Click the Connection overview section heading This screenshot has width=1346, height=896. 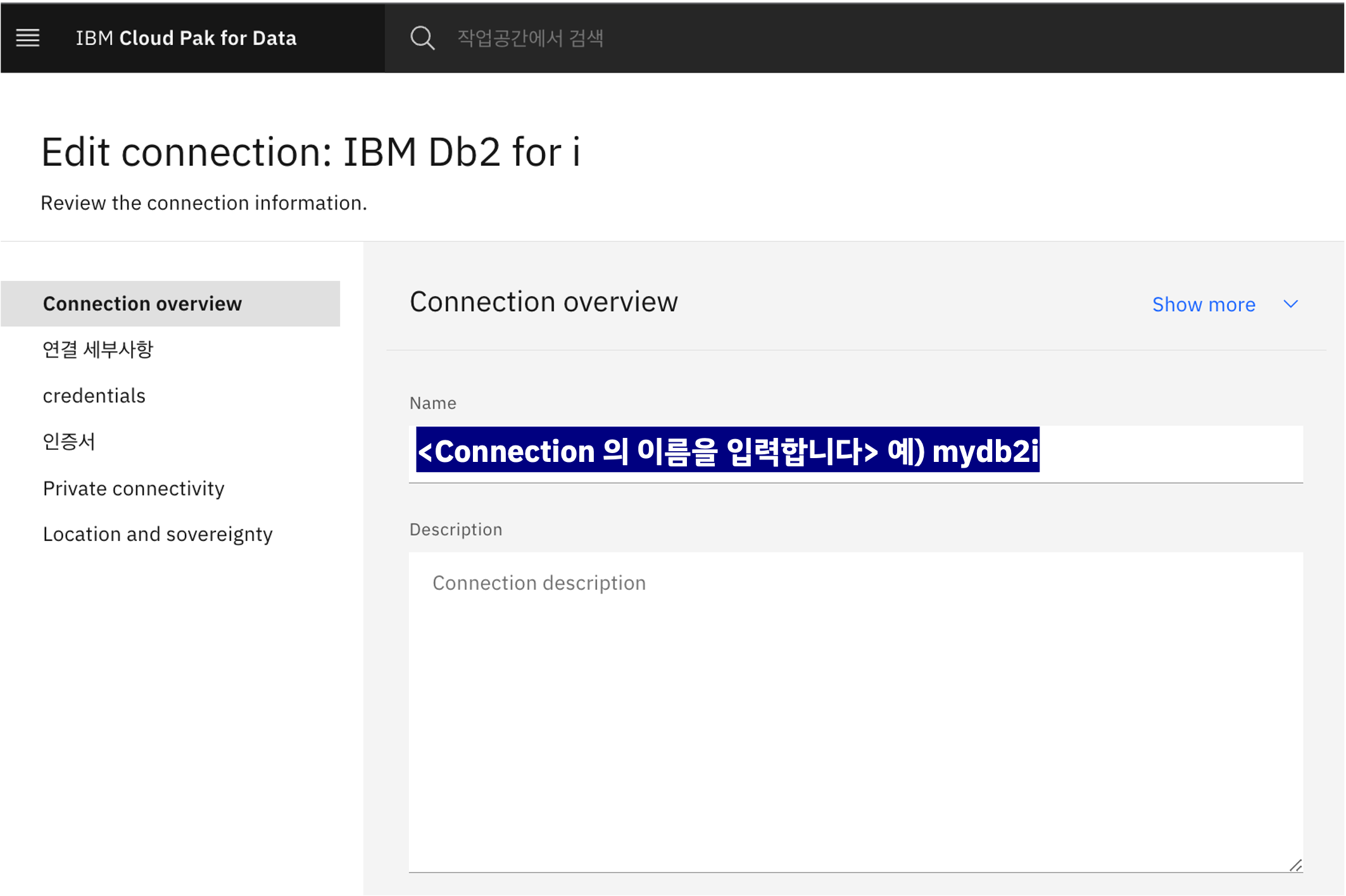coord(543,302)
